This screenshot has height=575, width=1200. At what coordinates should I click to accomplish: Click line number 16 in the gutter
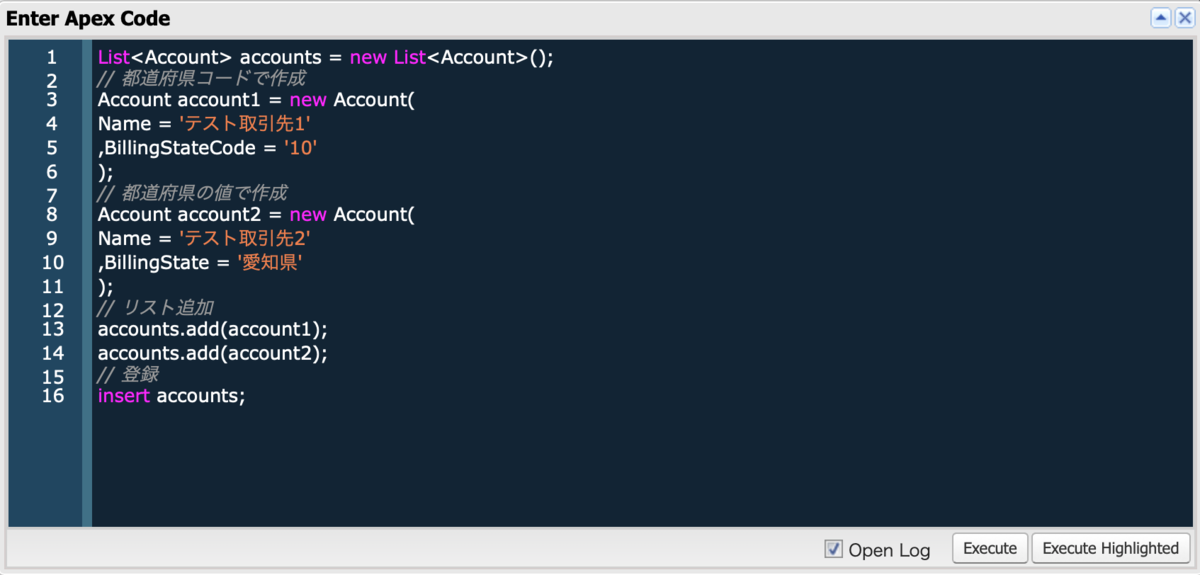(x=53, y=396)
